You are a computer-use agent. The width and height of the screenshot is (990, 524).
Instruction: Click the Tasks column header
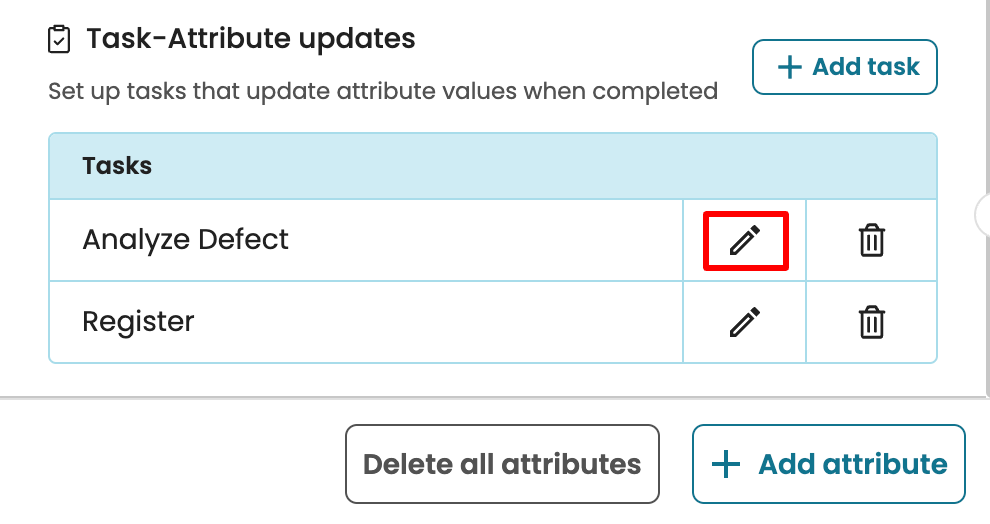point(117,166)
